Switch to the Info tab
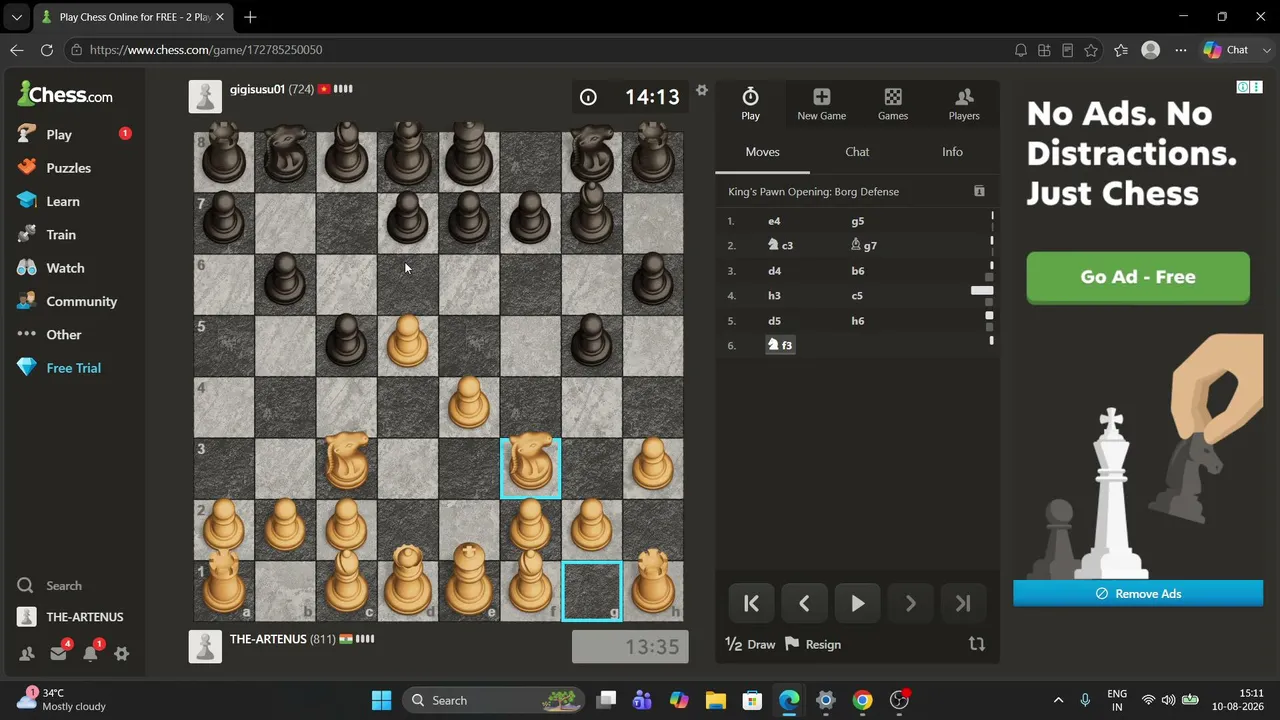The height and width of the screenshot is (720, 1280). [952, 152]
